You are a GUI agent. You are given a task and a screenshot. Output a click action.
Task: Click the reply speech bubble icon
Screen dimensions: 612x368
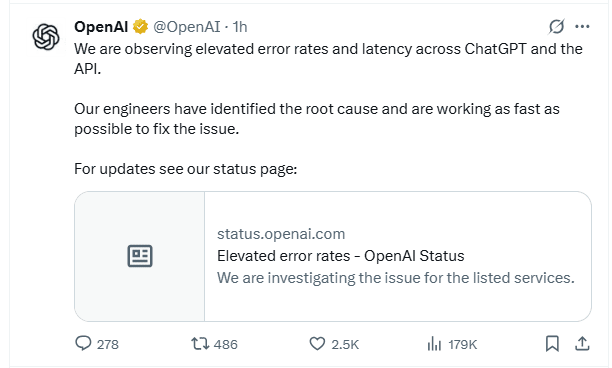click(x=83, y=343)
